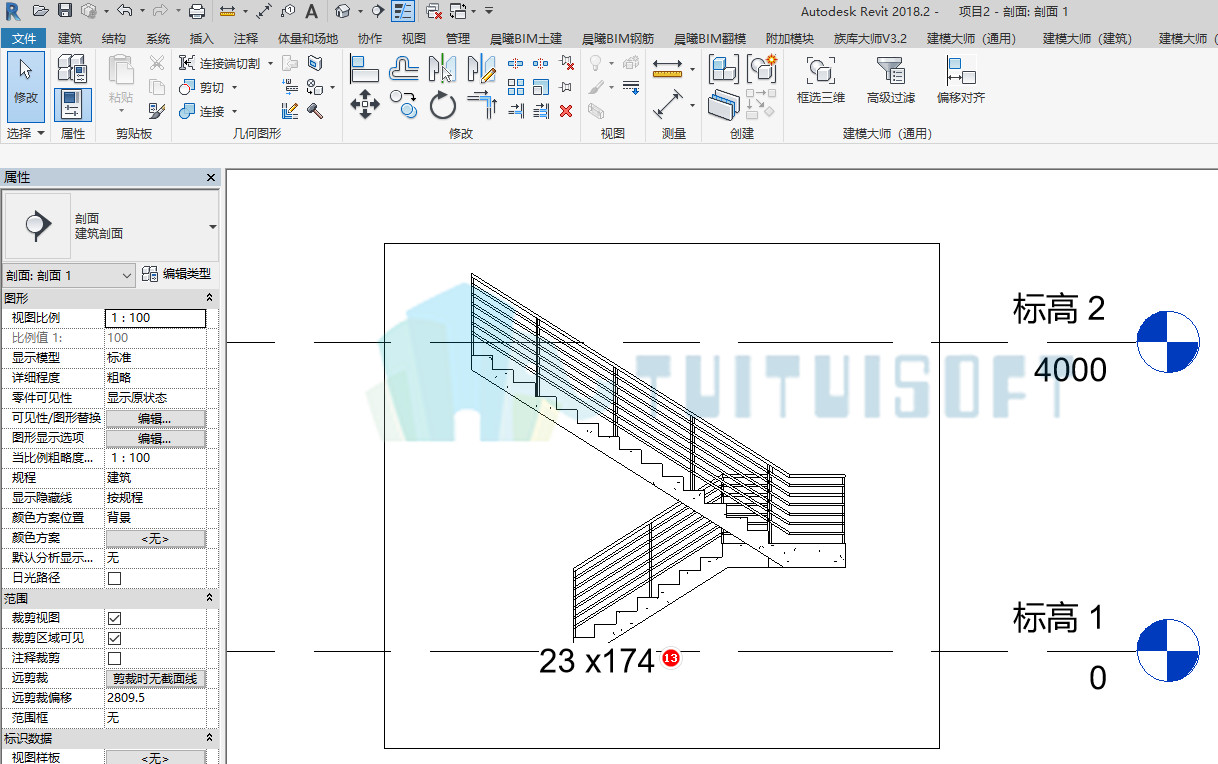This screenshot has width=1218, height=764.
Task: Enable the 注释裁剪 checkbox
Action: [114, 658]
